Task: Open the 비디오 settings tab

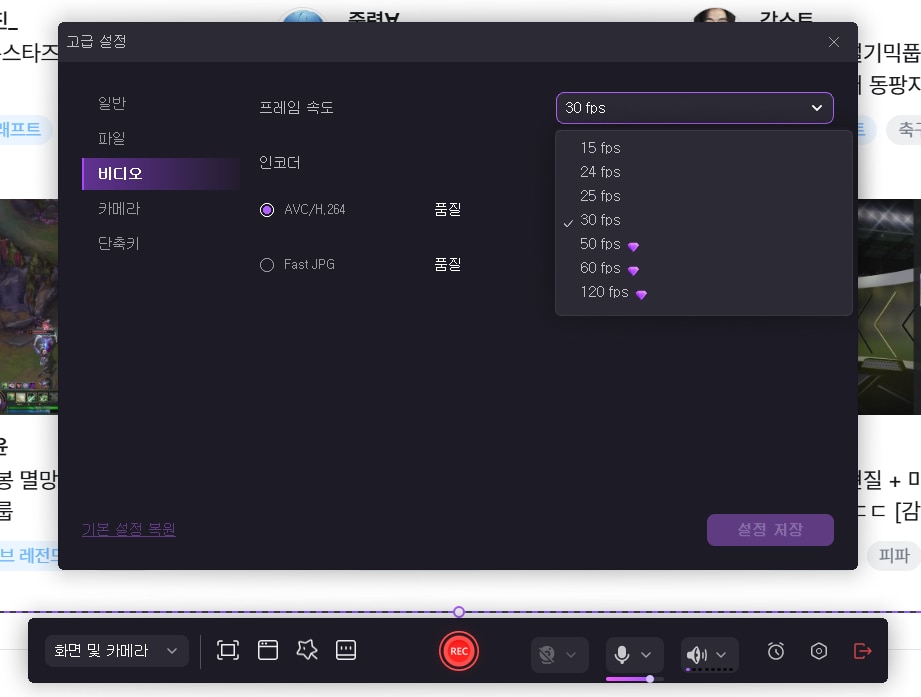Action: [x=161, y=174]
